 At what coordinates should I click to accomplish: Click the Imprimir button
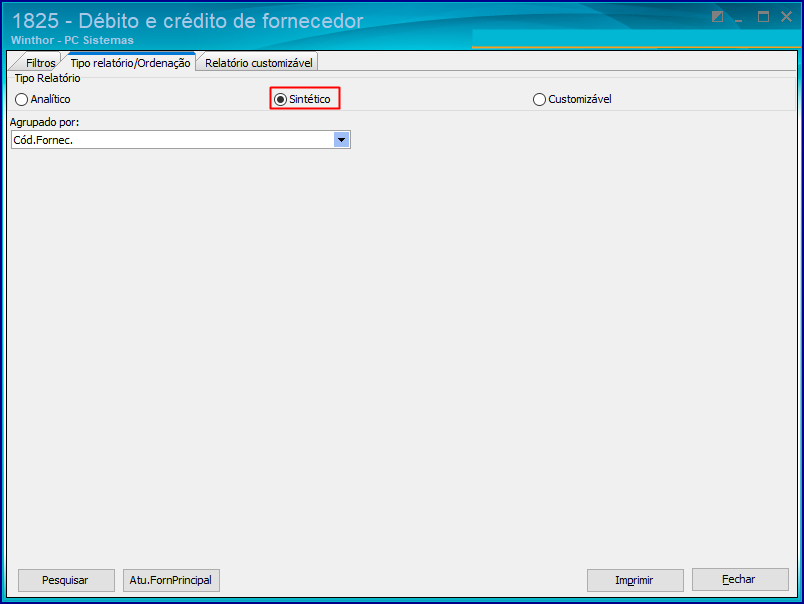pos(635,580)
